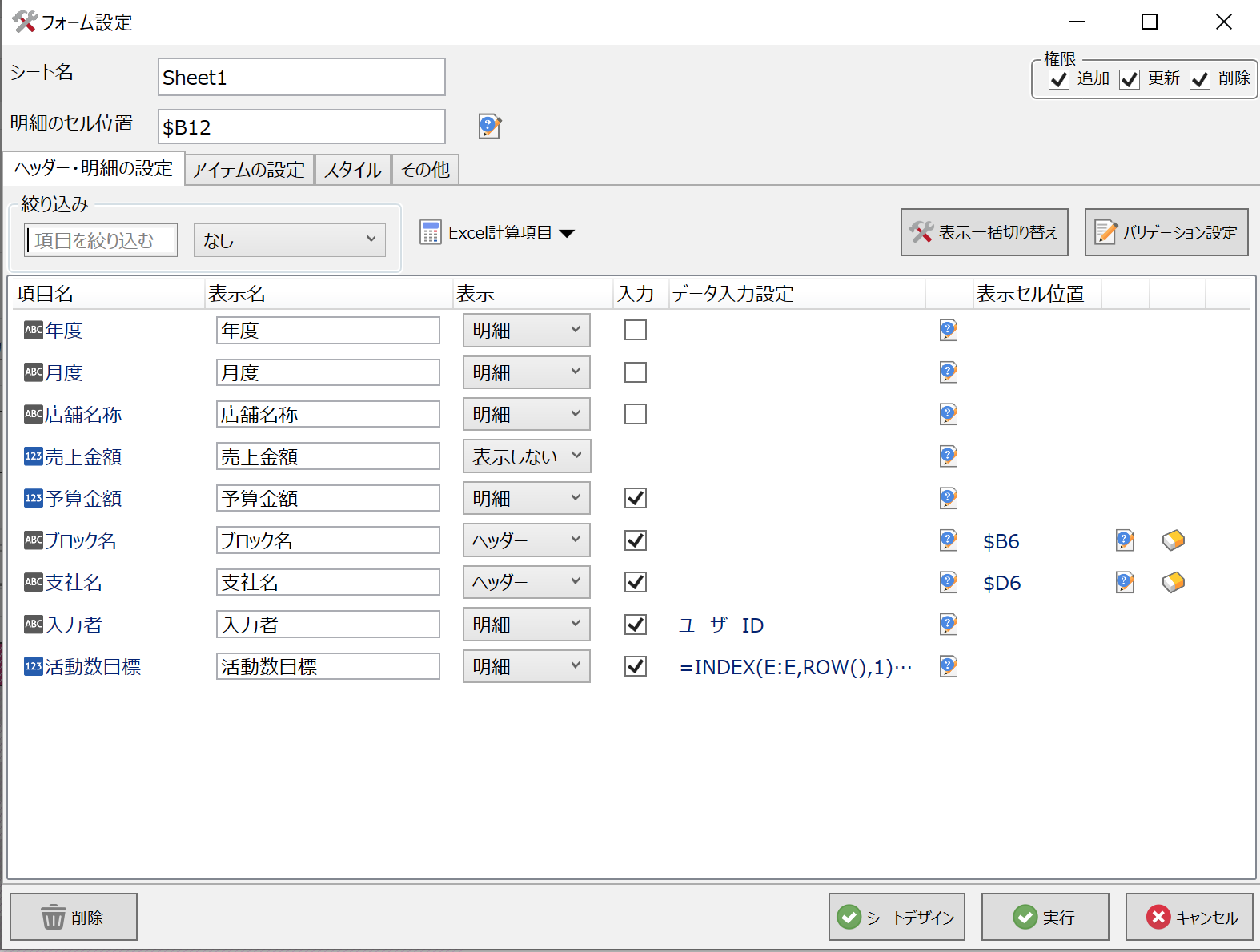The height and width of the screenshot is (952, 1260).
Task: Click the 項目を絞り込む filter text box
Action: 101,240
